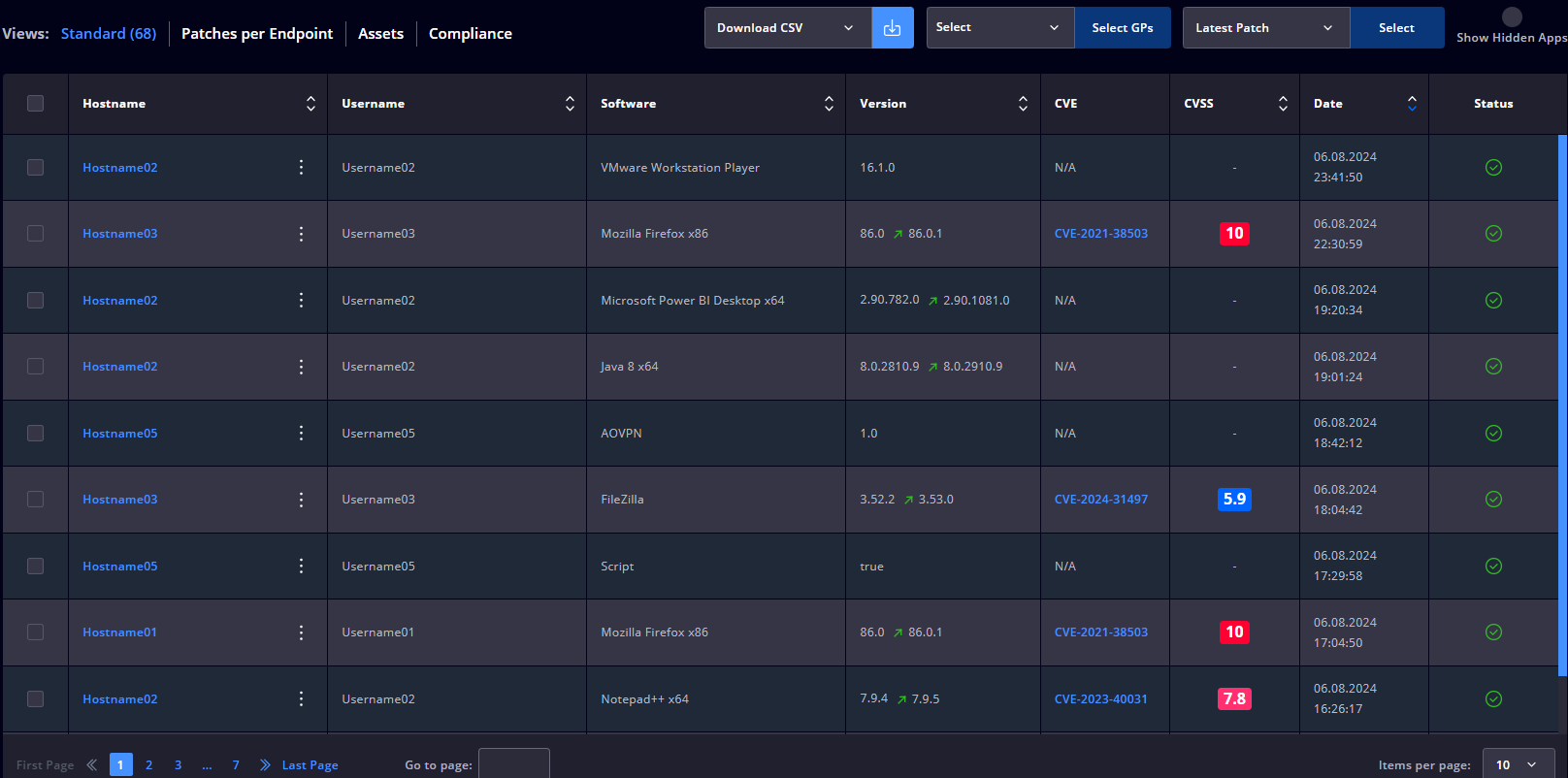Sort the table by Username column
The image size is (1568, 778).
coord(570,104)
